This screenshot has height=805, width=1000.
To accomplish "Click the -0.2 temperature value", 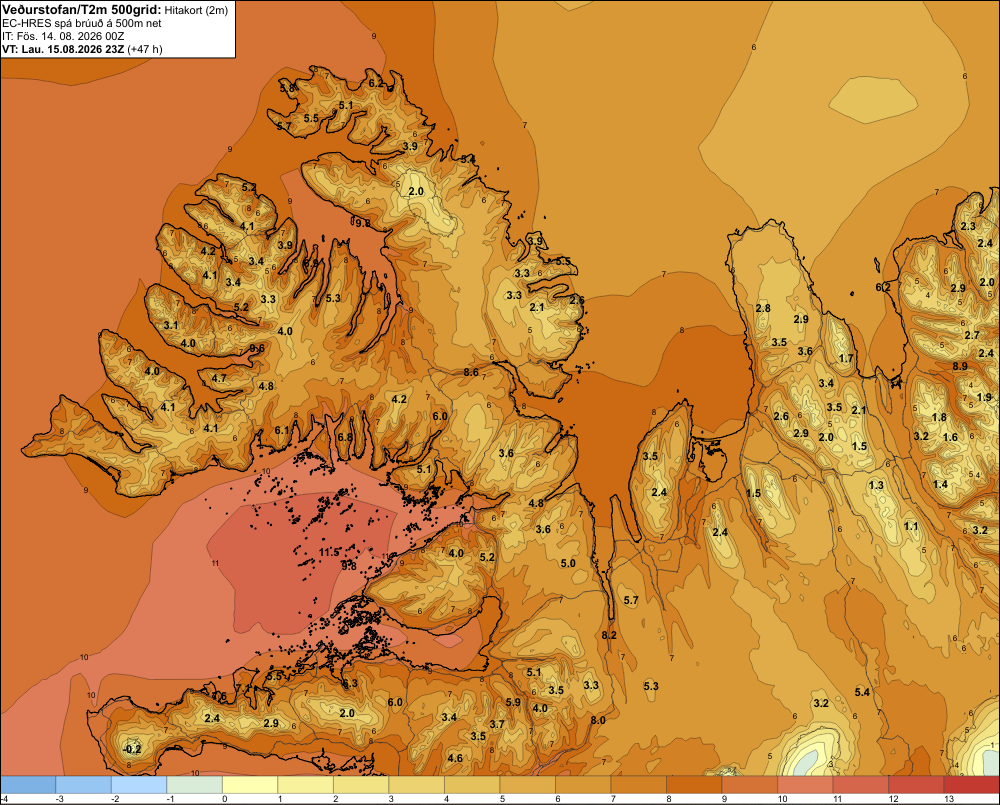I will tap(131, 749).
